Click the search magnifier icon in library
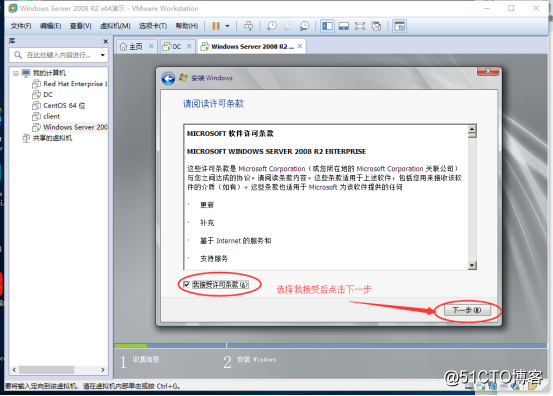 pyautogui.click(x=18, y=55)
